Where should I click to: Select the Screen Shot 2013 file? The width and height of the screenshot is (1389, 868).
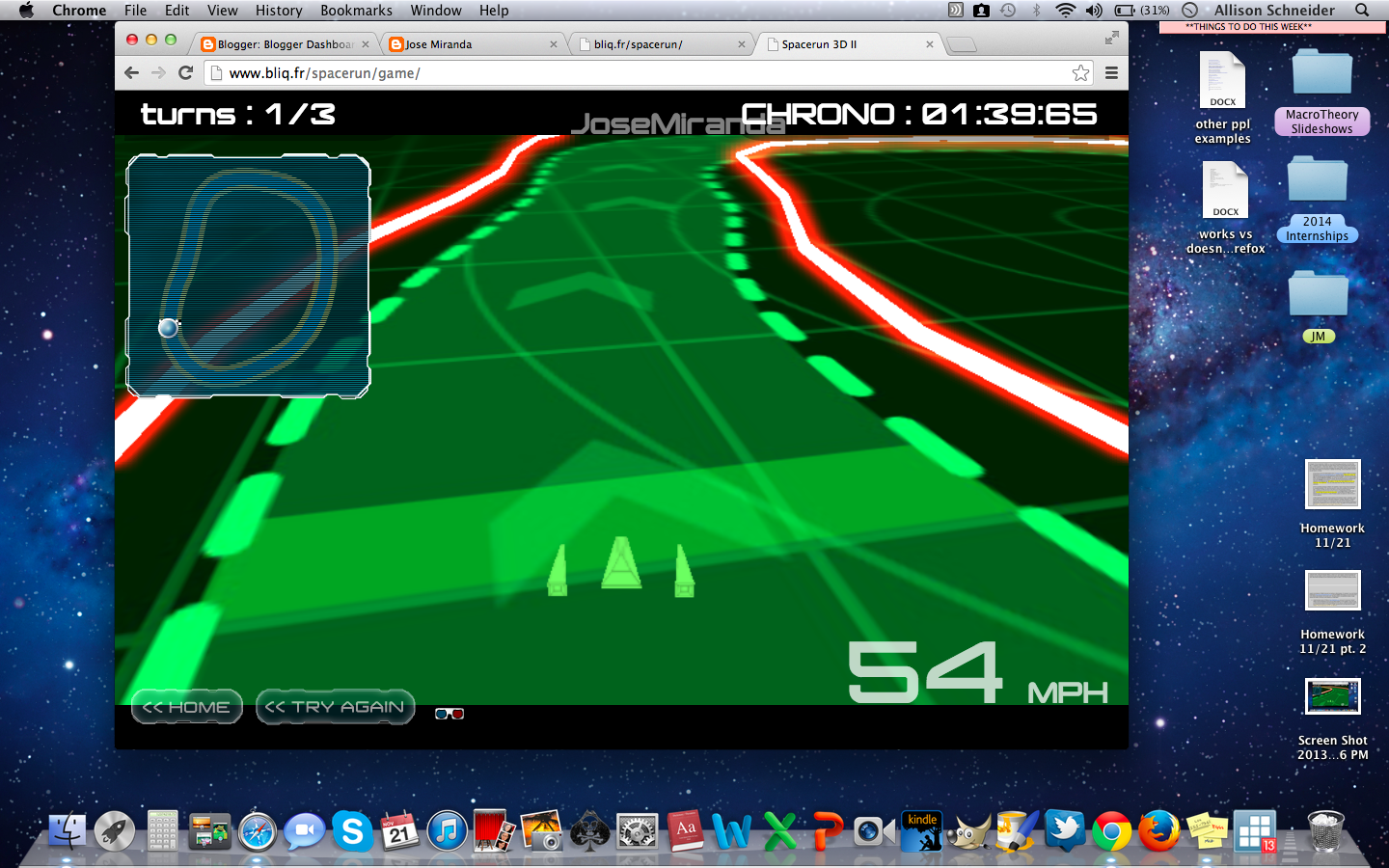1332,719
